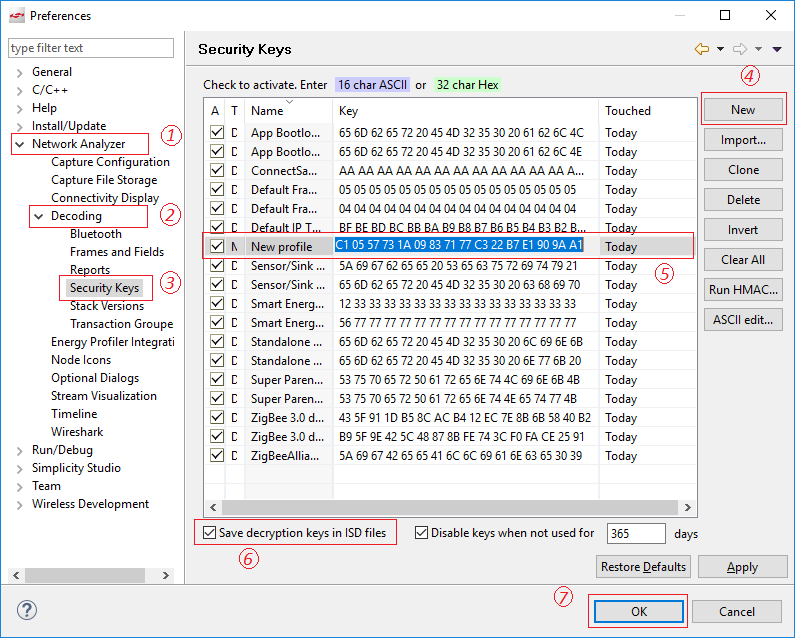Sort table by the Name column header
The width and height of the screenshot is (795, 638).
coord(288,111)
